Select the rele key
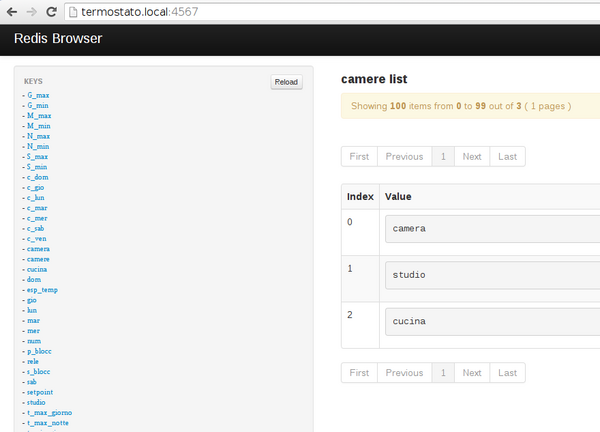The image size is (600, 432). point(34,361)
